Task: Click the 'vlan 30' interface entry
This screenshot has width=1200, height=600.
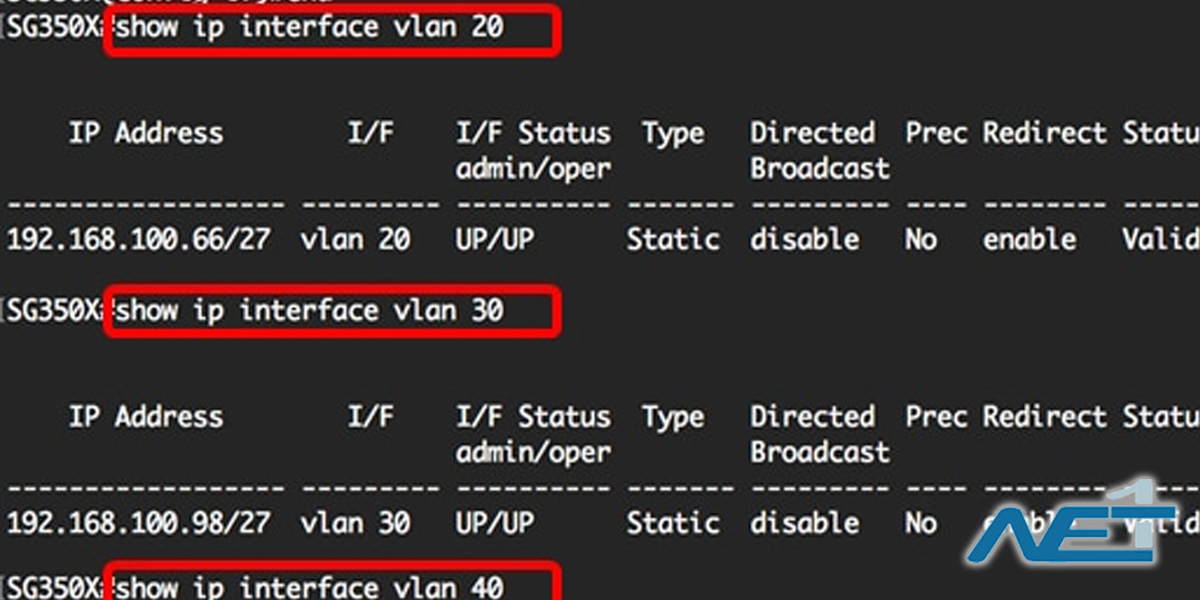Action: [355, 523]
